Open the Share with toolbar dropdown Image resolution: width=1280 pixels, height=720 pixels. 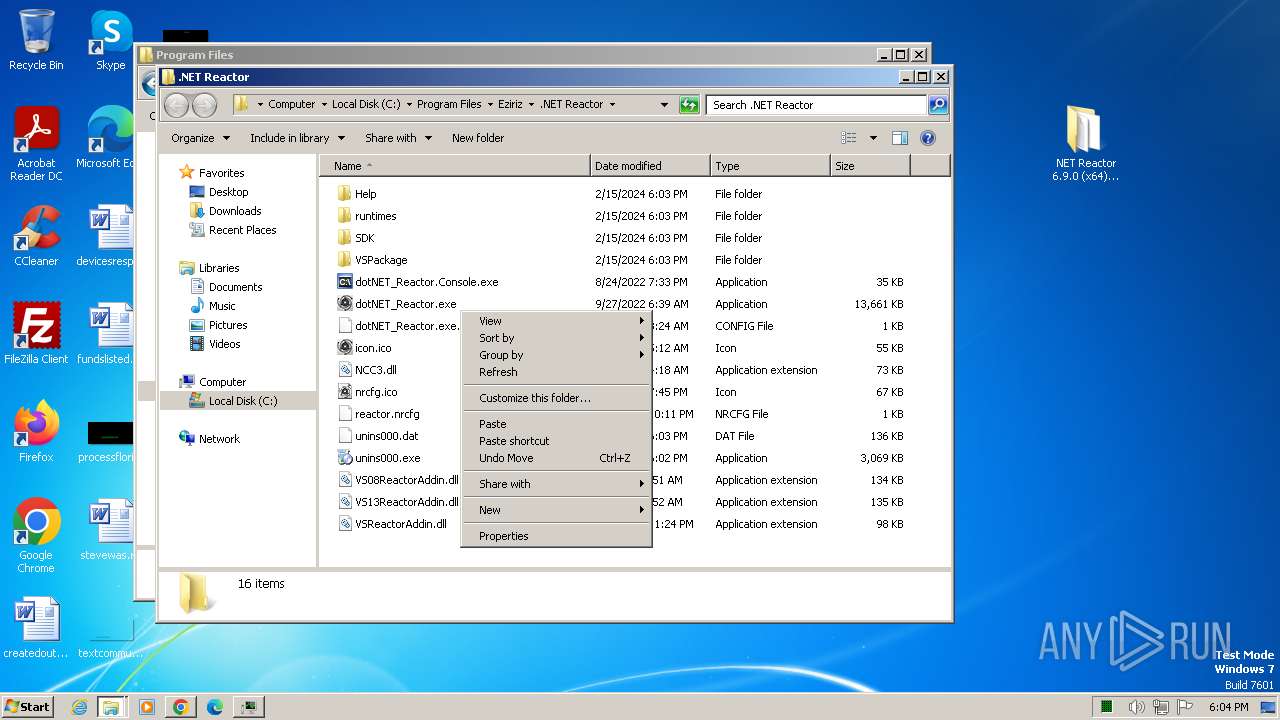pyautogui.click(x=398, y=138)
